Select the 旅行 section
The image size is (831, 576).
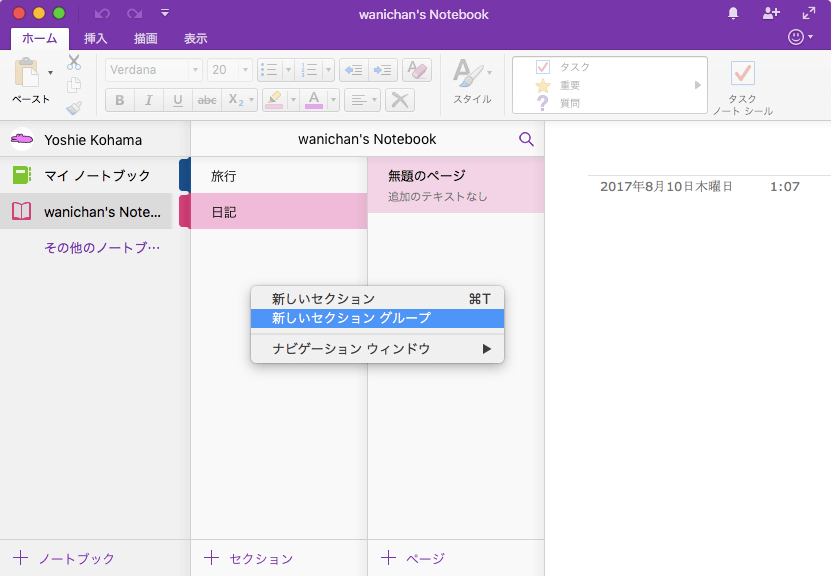coord(279,175)
